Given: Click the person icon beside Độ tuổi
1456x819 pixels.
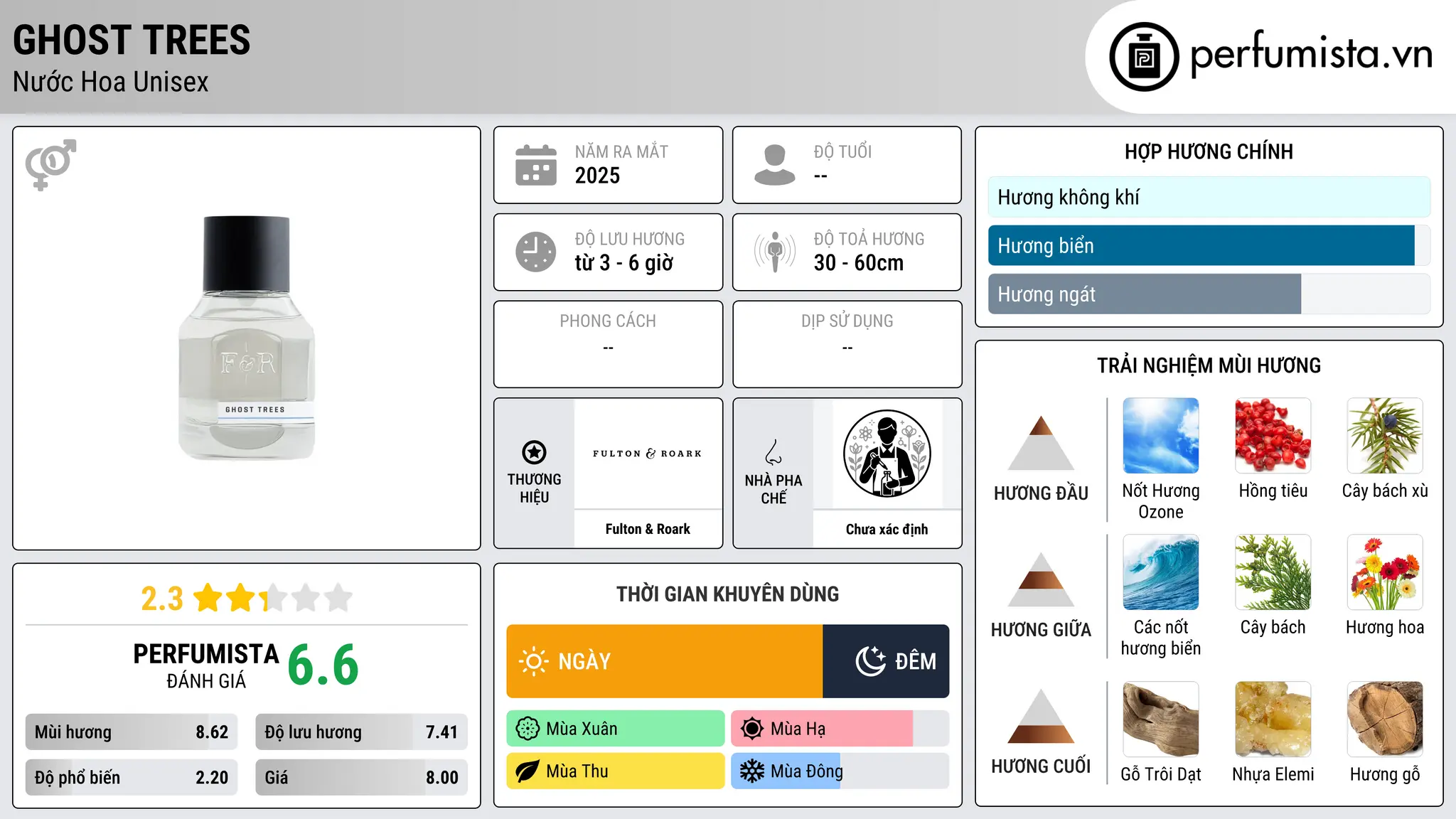Looking at the screenshot, I should coord(775,165).
